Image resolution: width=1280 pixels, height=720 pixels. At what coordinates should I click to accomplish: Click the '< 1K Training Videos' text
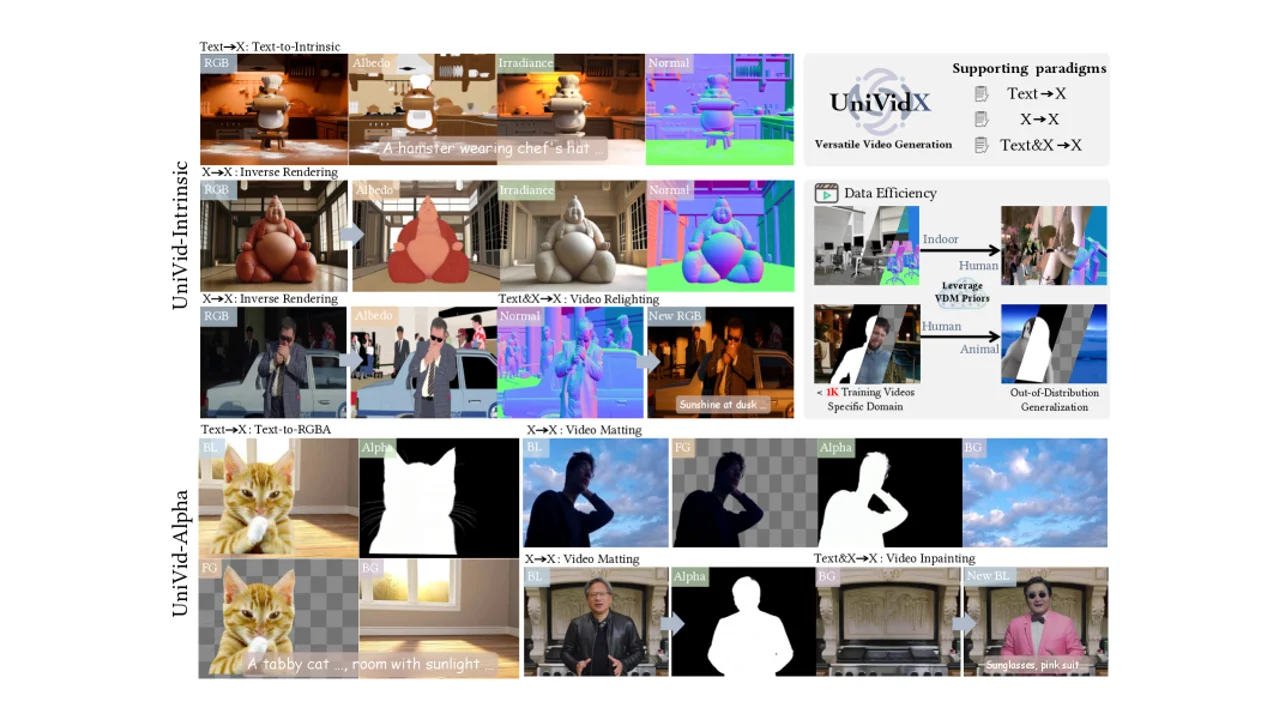click(866, 392)
